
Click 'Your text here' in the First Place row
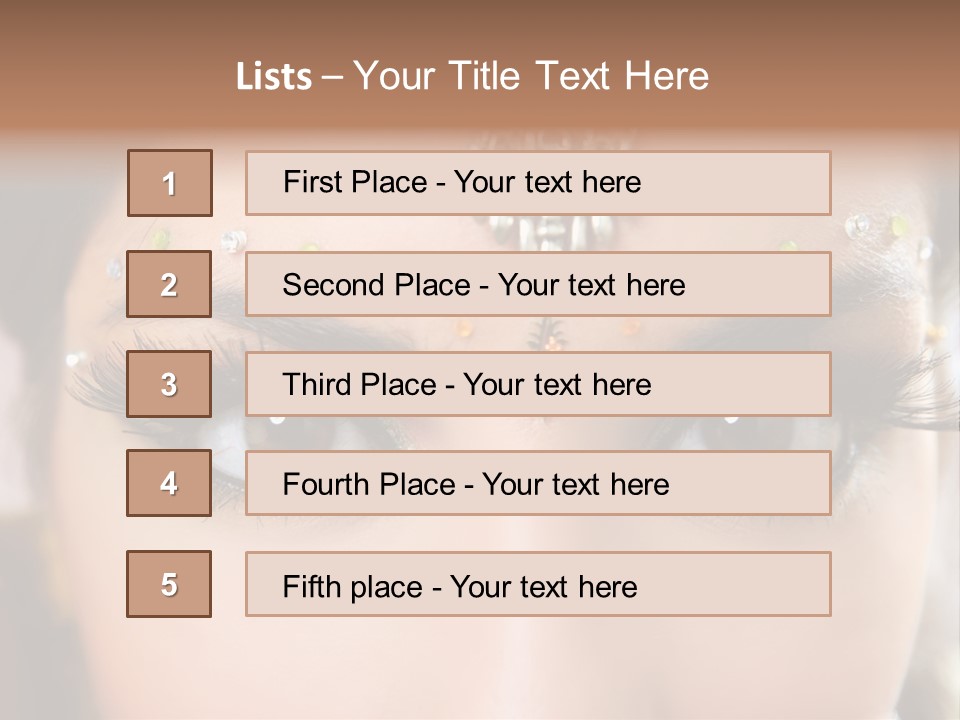(x=547, y=182)
